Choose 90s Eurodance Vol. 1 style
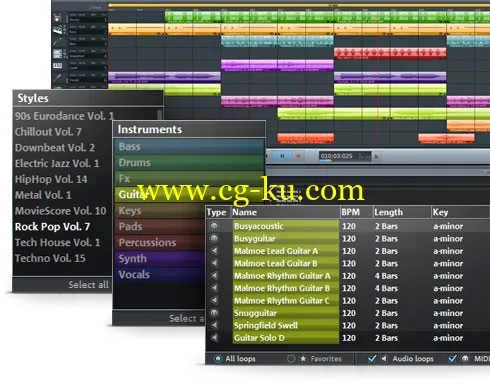 (64, 116)
